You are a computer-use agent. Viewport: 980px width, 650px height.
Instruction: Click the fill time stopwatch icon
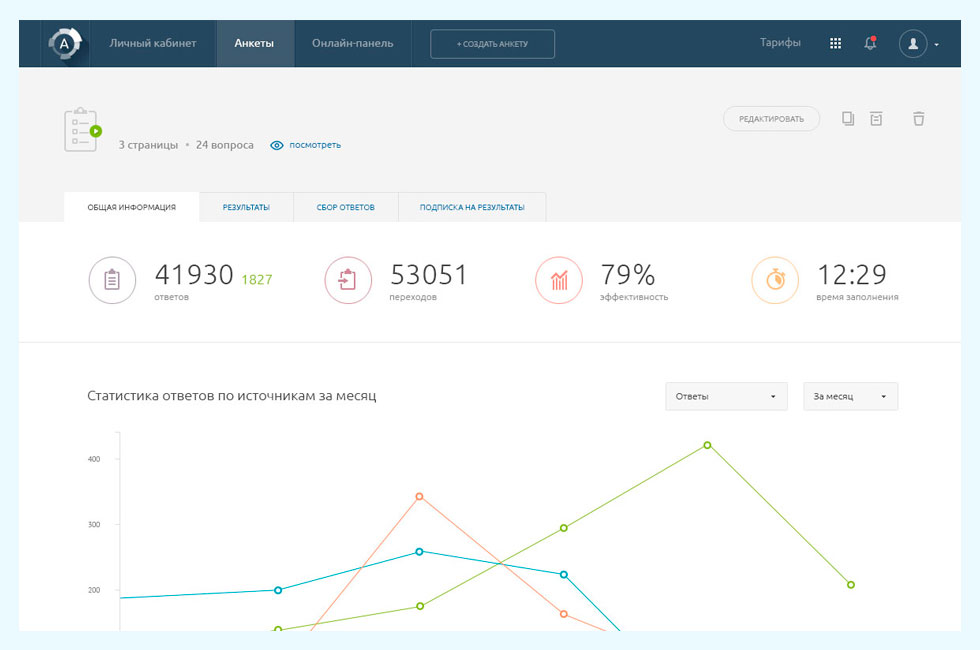pos(775,281)
